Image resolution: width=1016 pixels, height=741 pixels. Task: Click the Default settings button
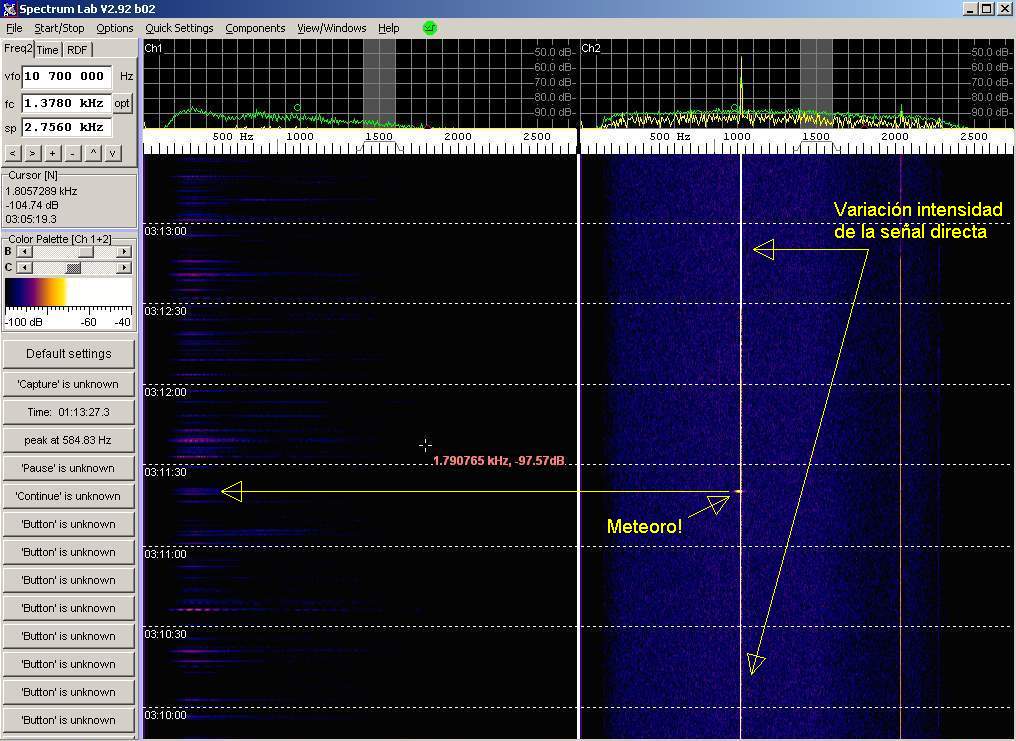[x=69, y=353]
